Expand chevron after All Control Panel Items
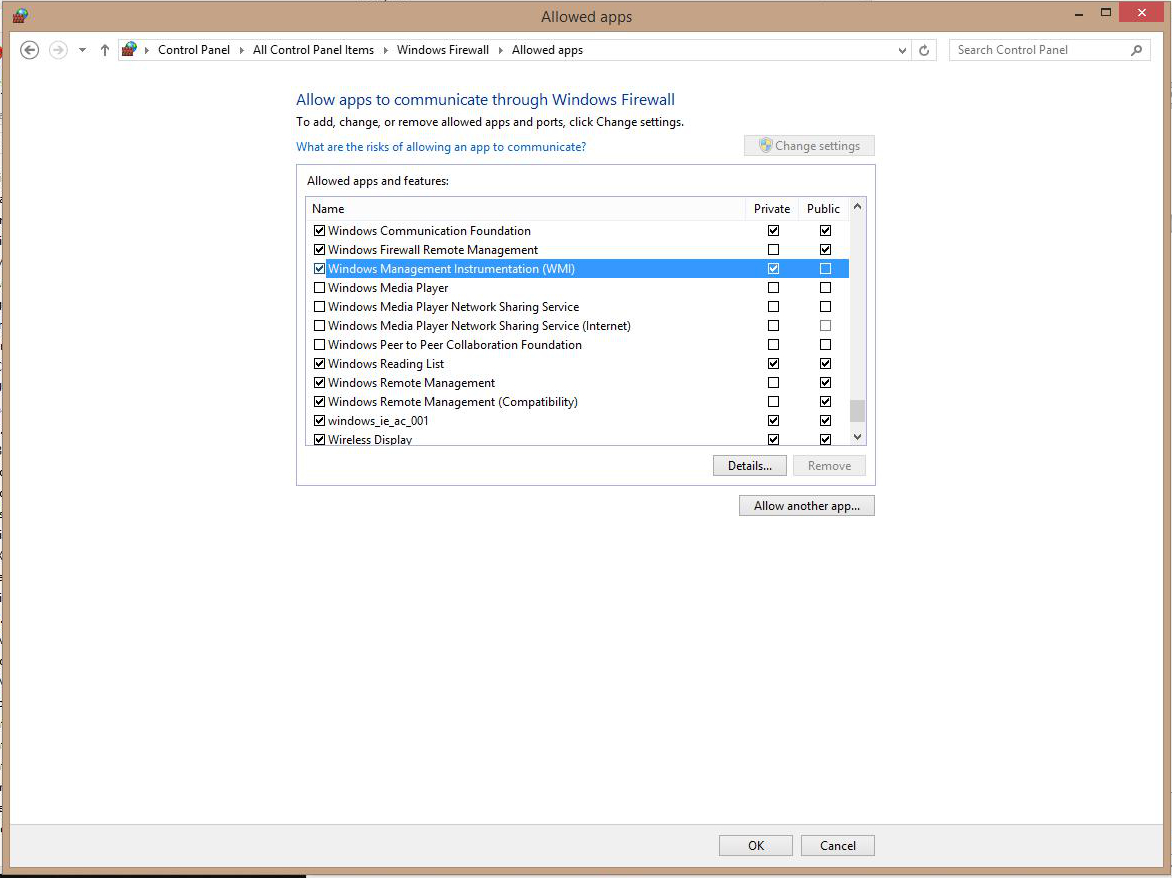This screenshot has height=878, width=1172. 386,50
